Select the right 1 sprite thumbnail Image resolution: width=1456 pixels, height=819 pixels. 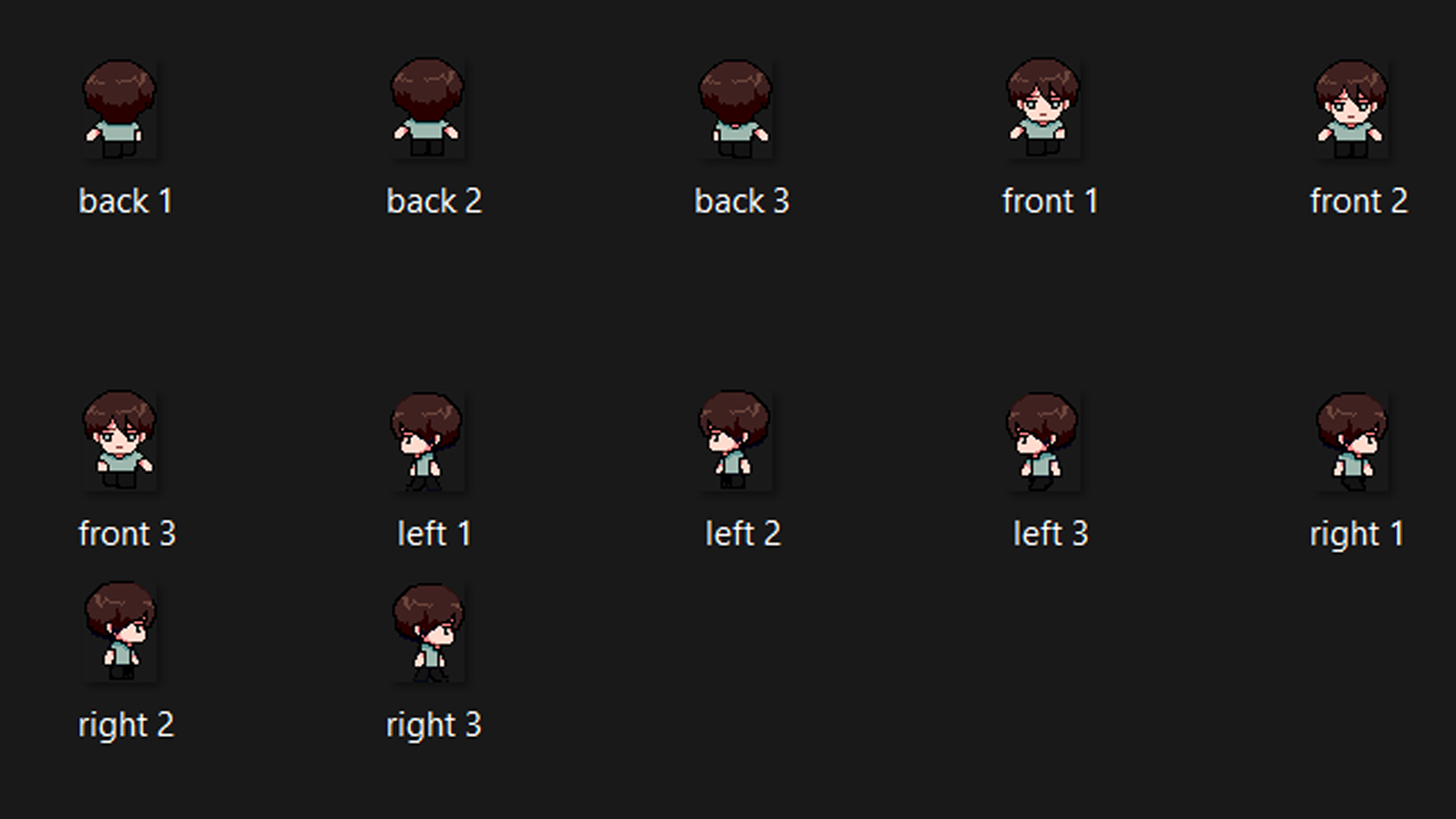1351,441
